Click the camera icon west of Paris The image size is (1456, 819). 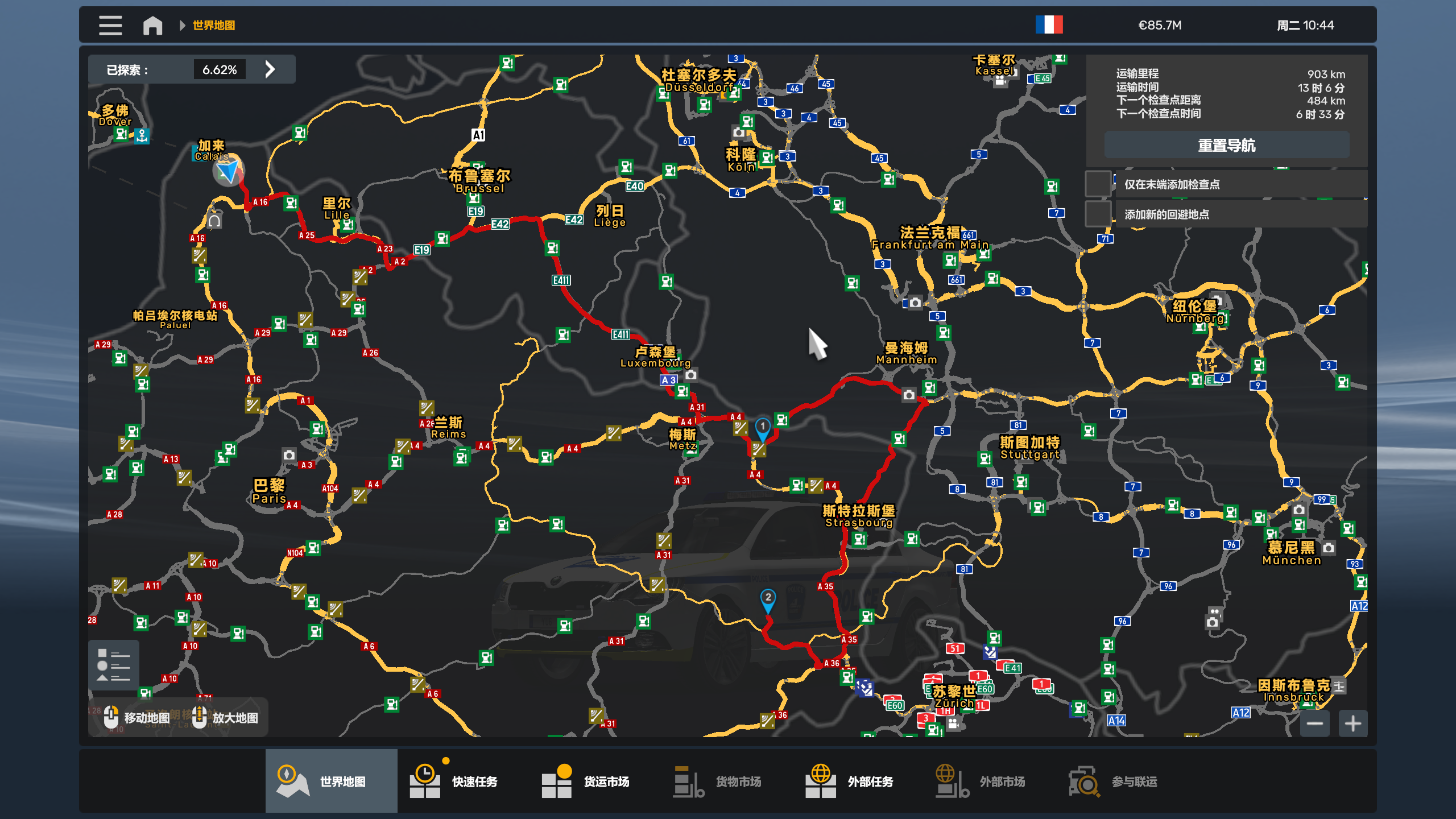click(x=289, y=455)
